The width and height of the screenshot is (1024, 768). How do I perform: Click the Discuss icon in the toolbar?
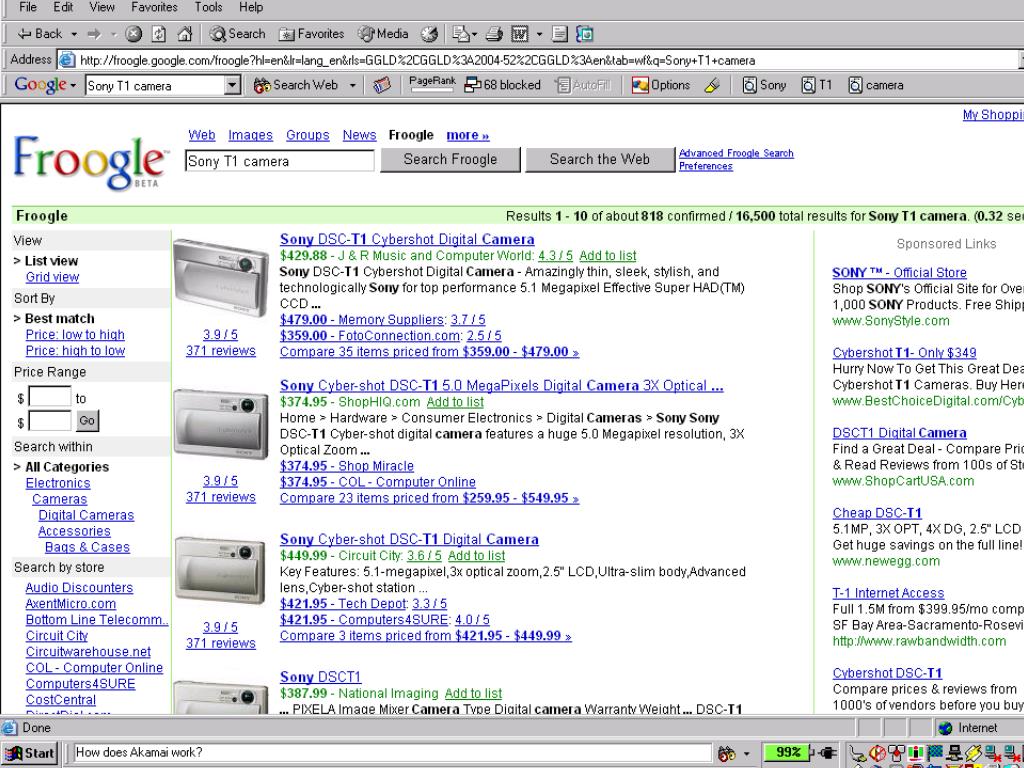pyautogui.click(x=560, y=34)
